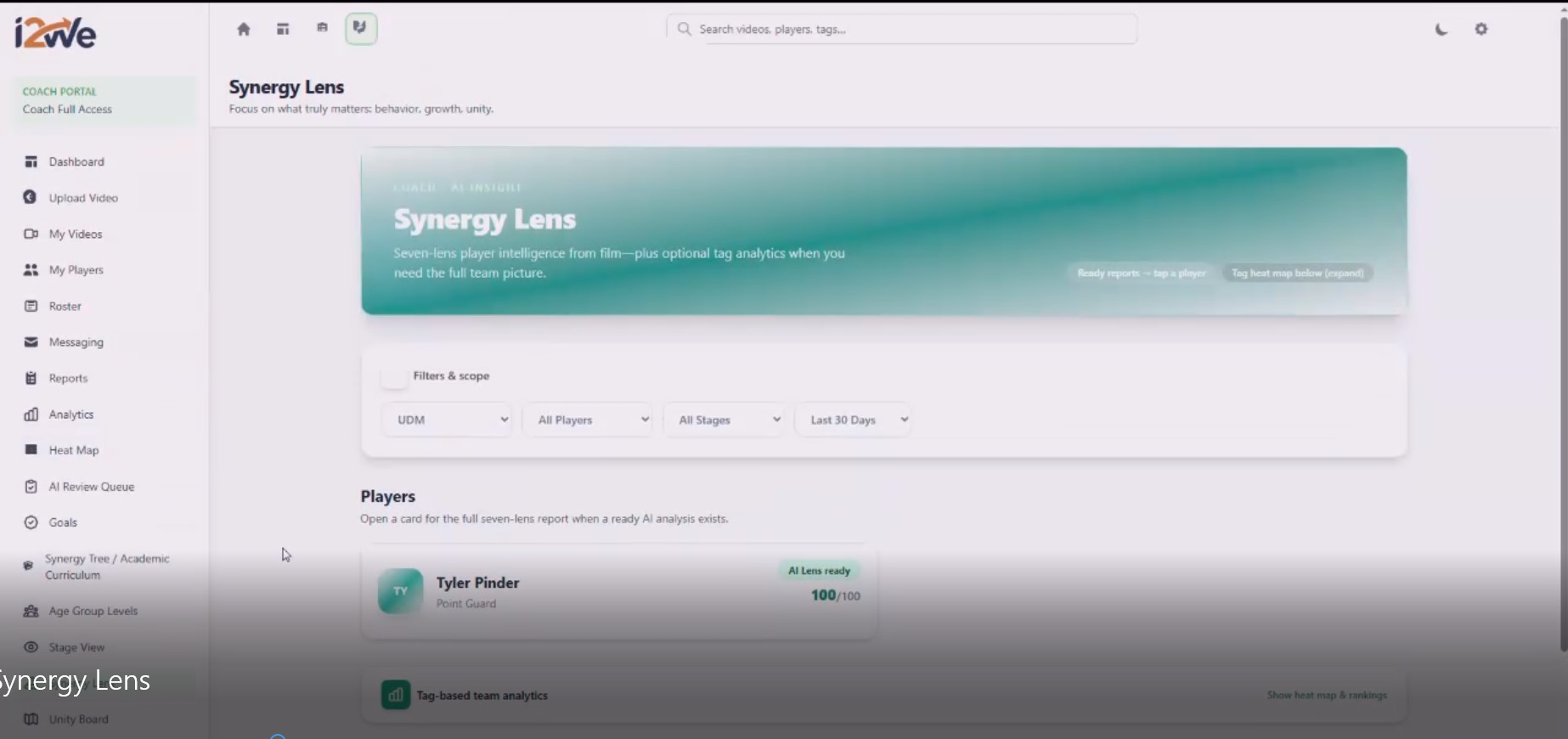The height and width of the screenshot is (739, 1568).
Task: Click Ready reports tap a player pill
Action: point(1141,273)
